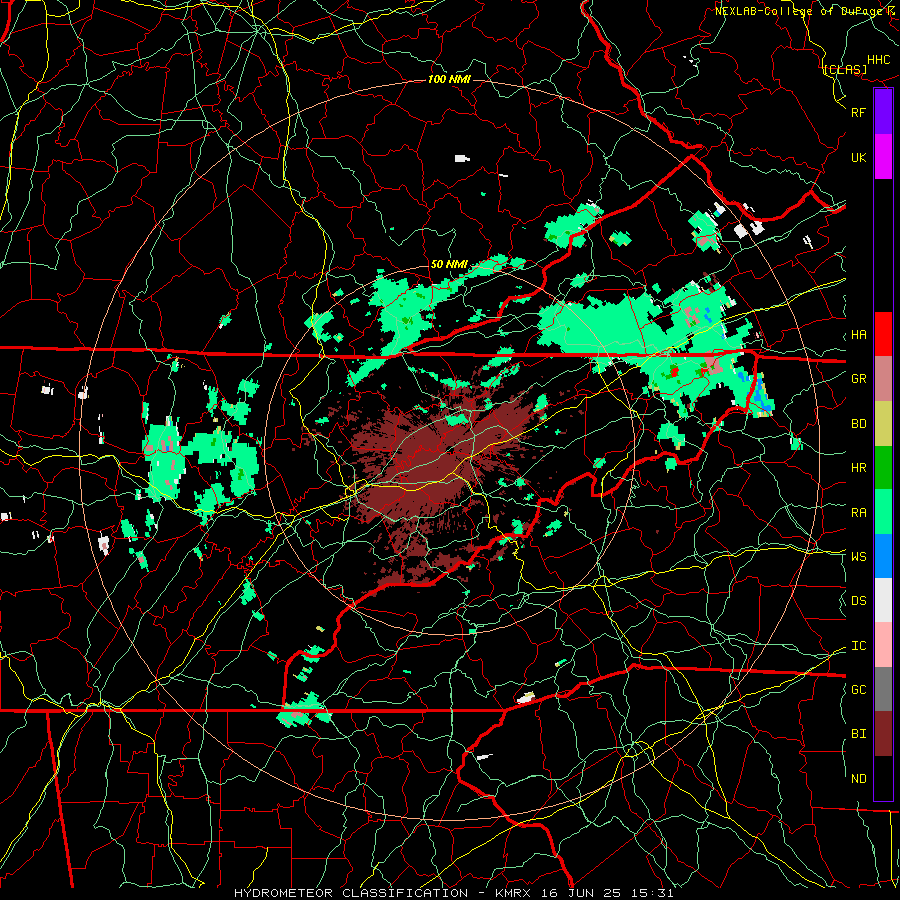Click the 15:31 timestamp text

click(650, 893)
